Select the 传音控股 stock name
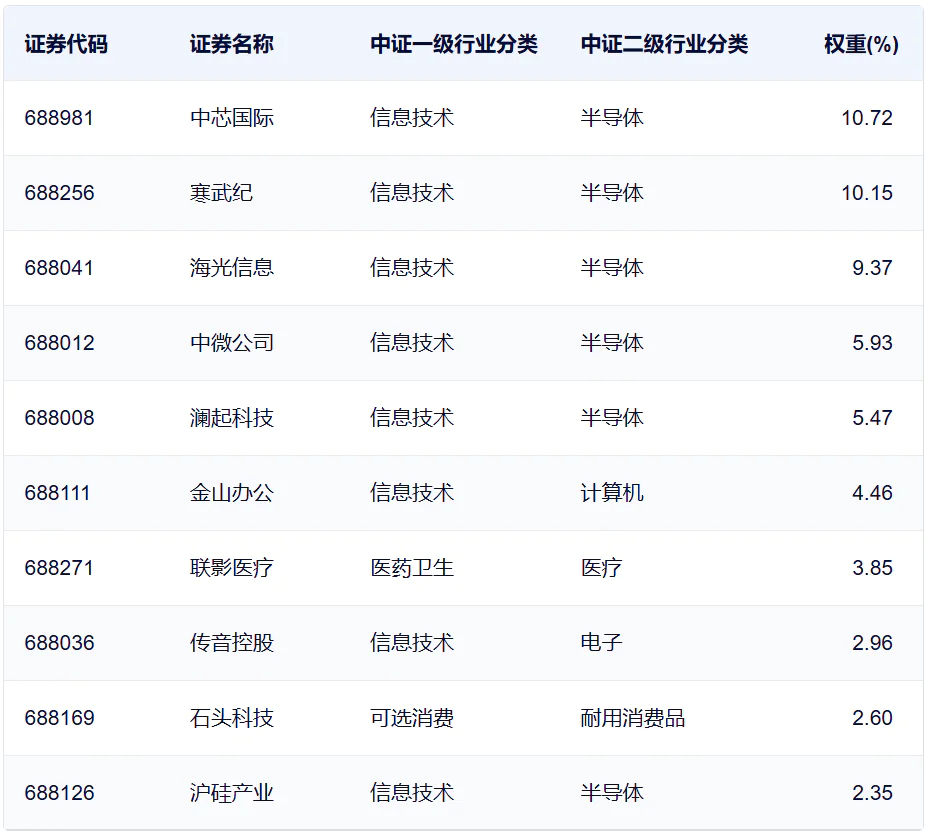This screenshot has height=835, width=927. tap(232, 643)
